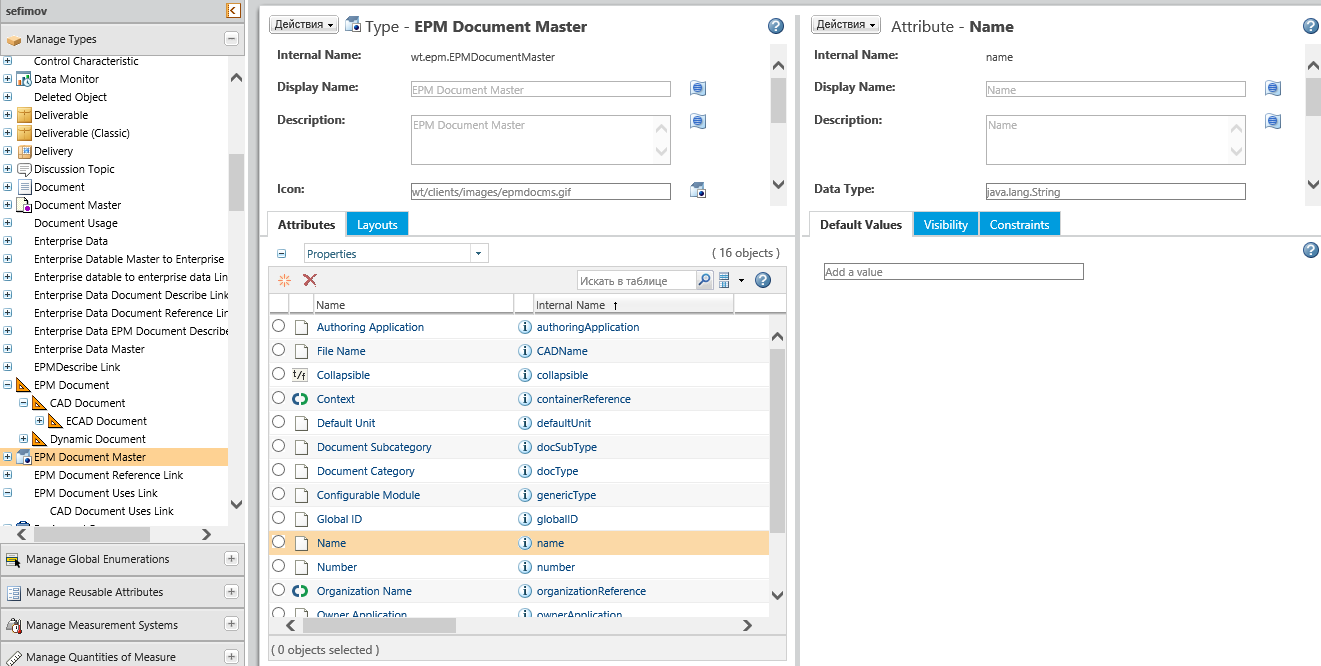The image size is (1321, 666).
Task: Open localization for Attribute Display Name
Action: pos(1273,89)
